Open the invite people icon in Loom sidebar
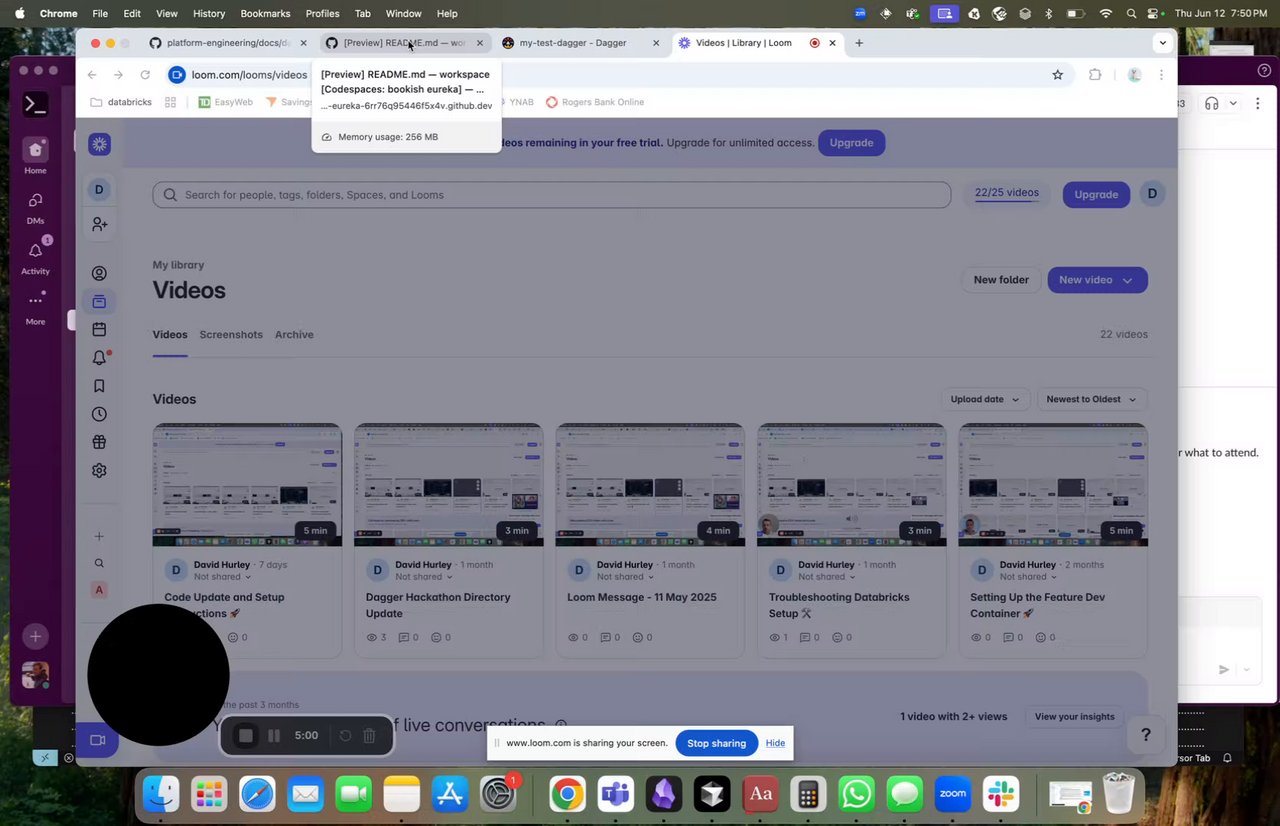This screenshot has width=1280, height=826. click(x=99, y=225)
